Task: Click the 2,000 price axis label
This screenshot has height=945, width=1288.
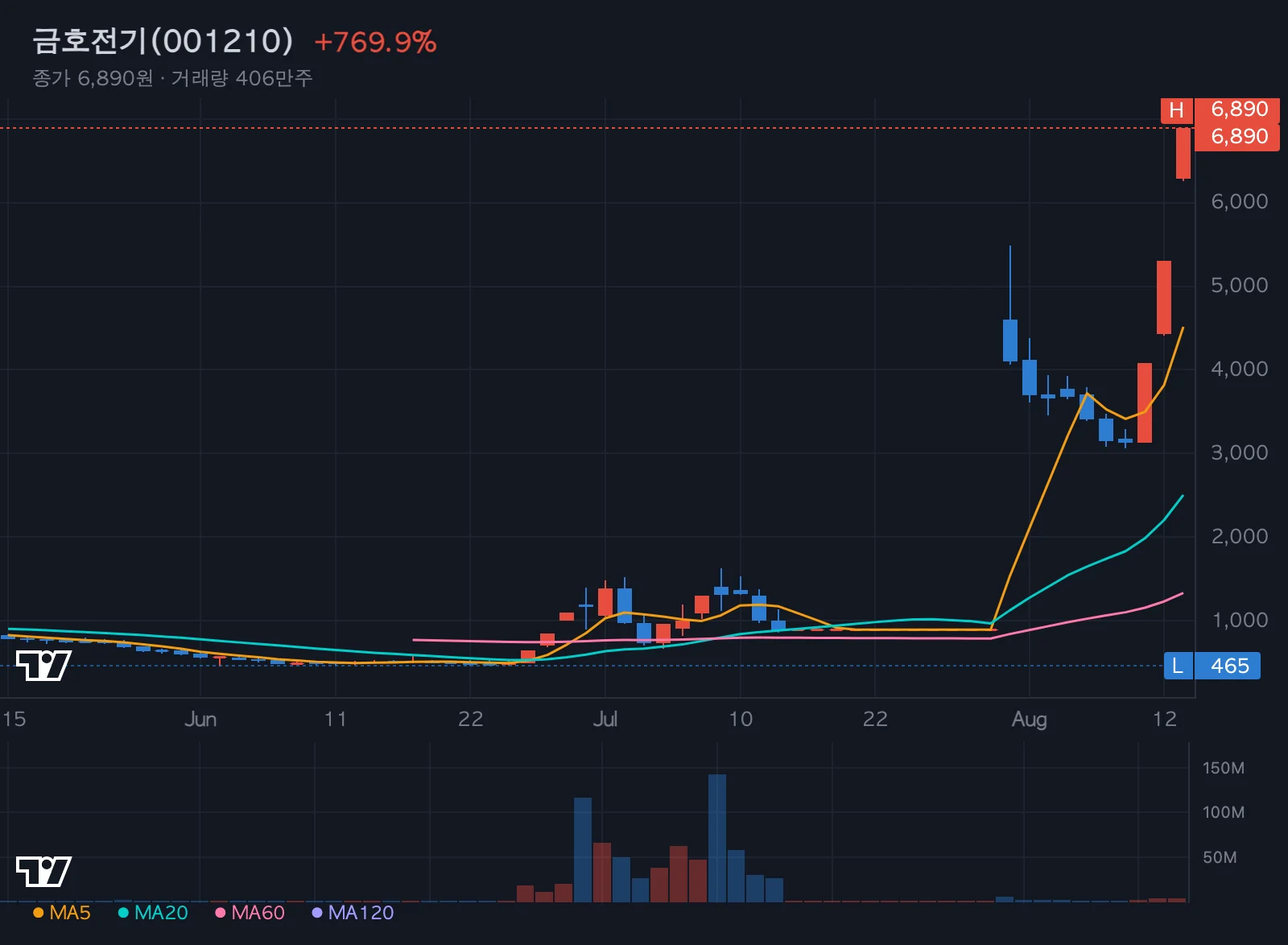Action: (1239, 536)
